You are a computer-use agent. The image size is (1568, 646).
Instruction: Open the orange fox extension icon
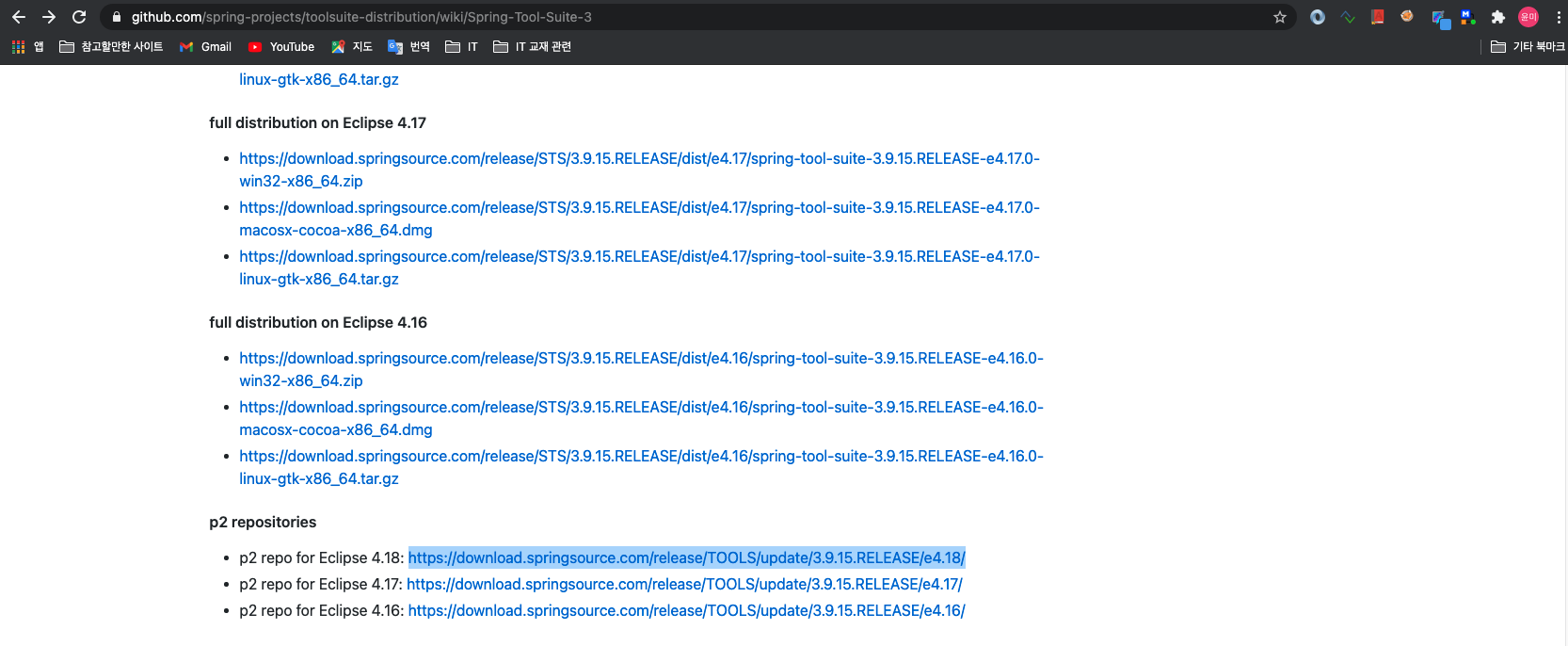pos(1407,17)
